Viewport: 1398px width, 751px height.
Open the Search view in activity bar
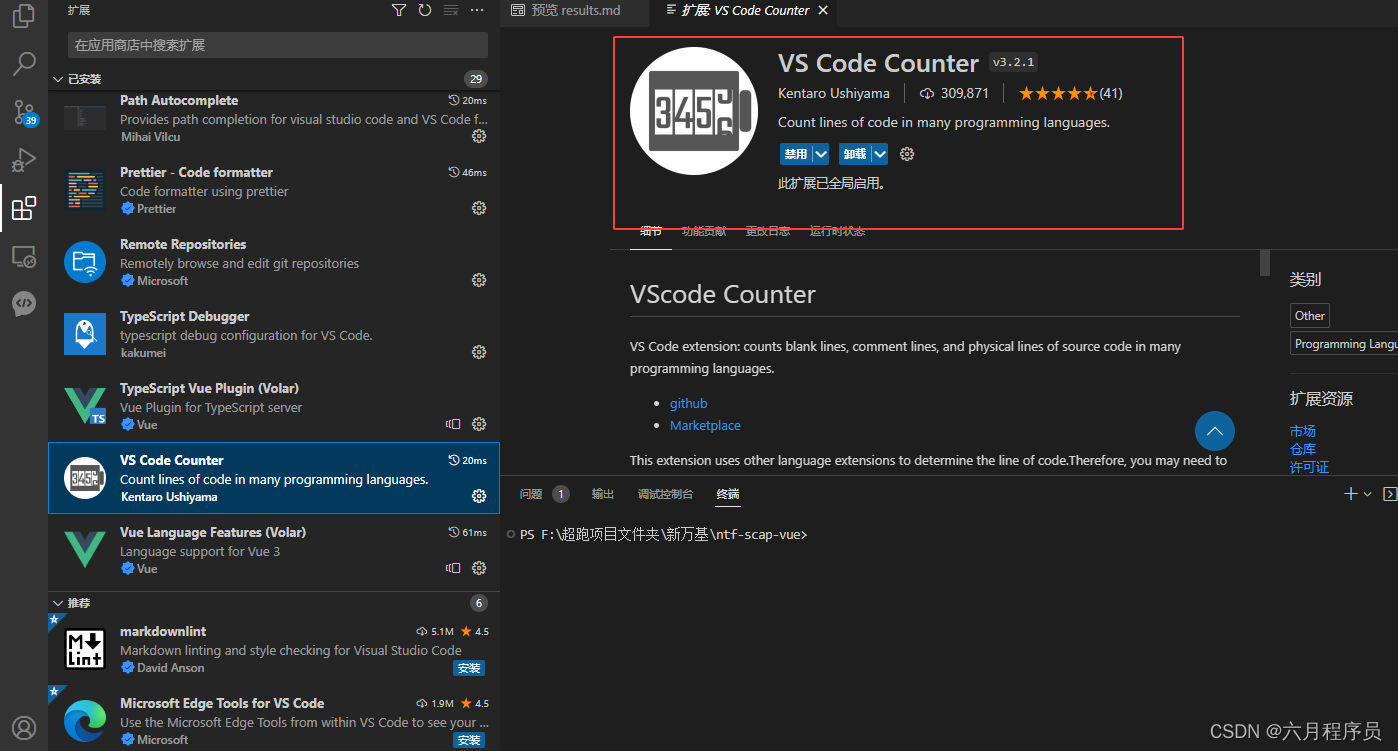pyautogui.click(x=23, y=63)
